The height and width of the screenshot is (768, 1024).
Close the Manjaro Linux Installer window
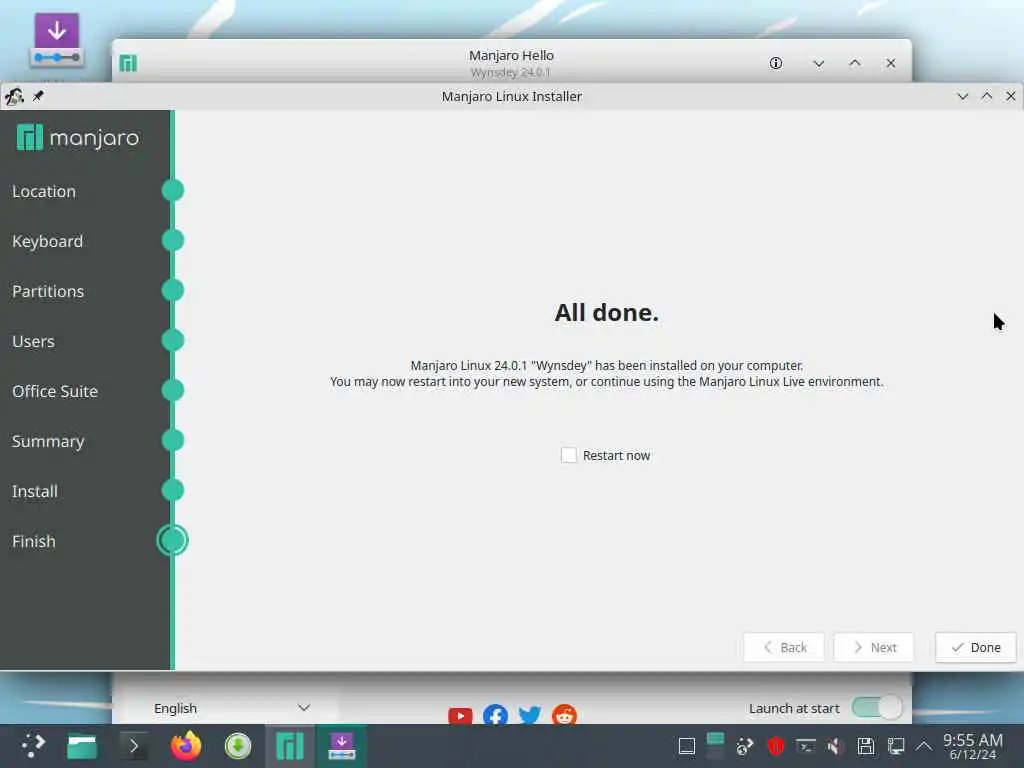point(1010,96)
